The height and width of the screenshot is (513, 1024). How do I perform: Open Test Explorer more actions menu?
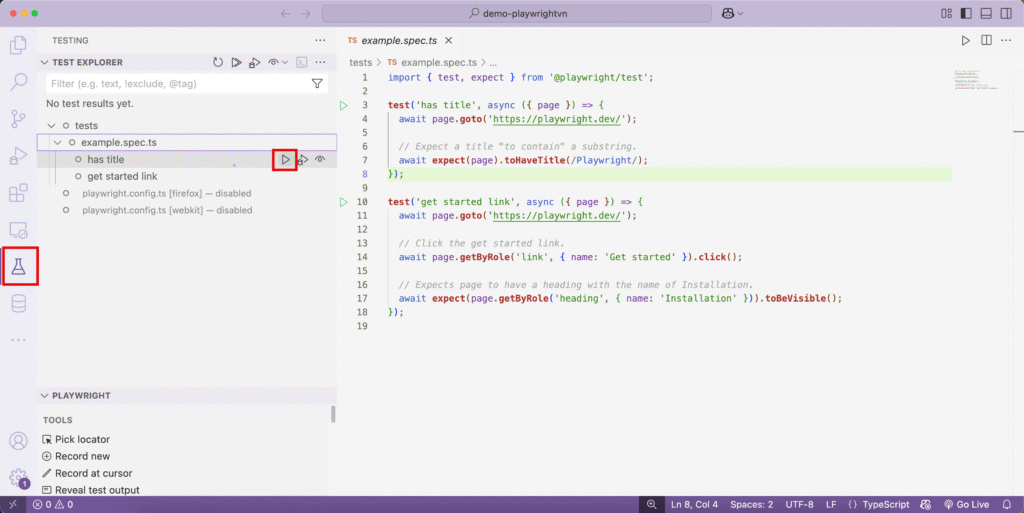pos(320,62)
